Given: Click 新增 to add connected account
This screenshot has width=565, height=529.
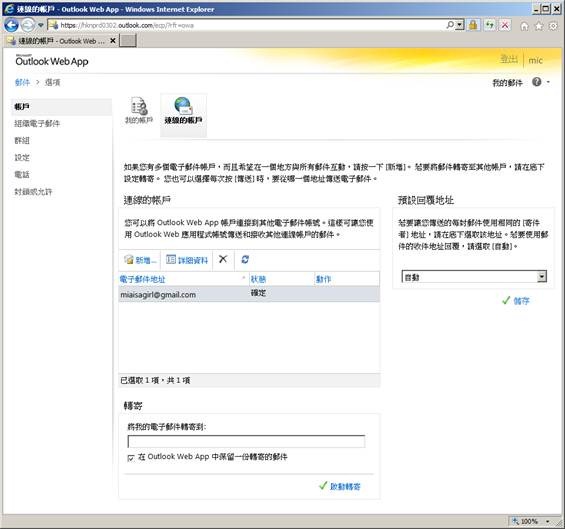Looking at the screenshot, I should point(141,260).
